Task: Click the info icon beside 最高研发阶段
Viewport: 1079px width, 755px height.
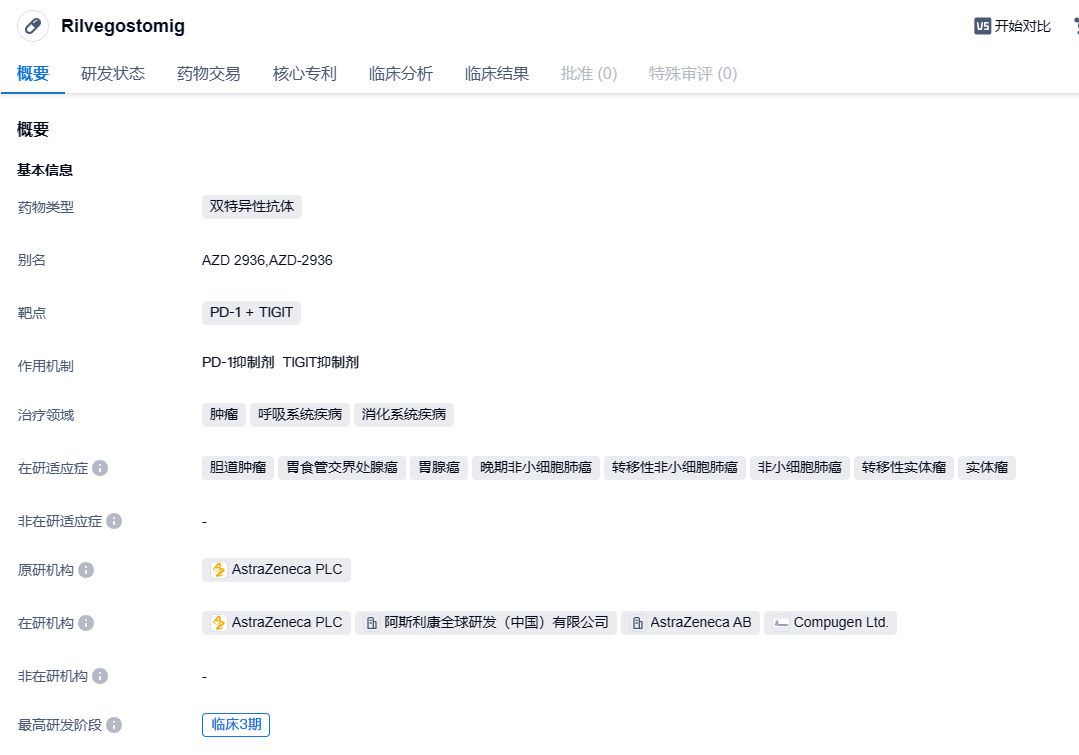Action: pos(114,725)
